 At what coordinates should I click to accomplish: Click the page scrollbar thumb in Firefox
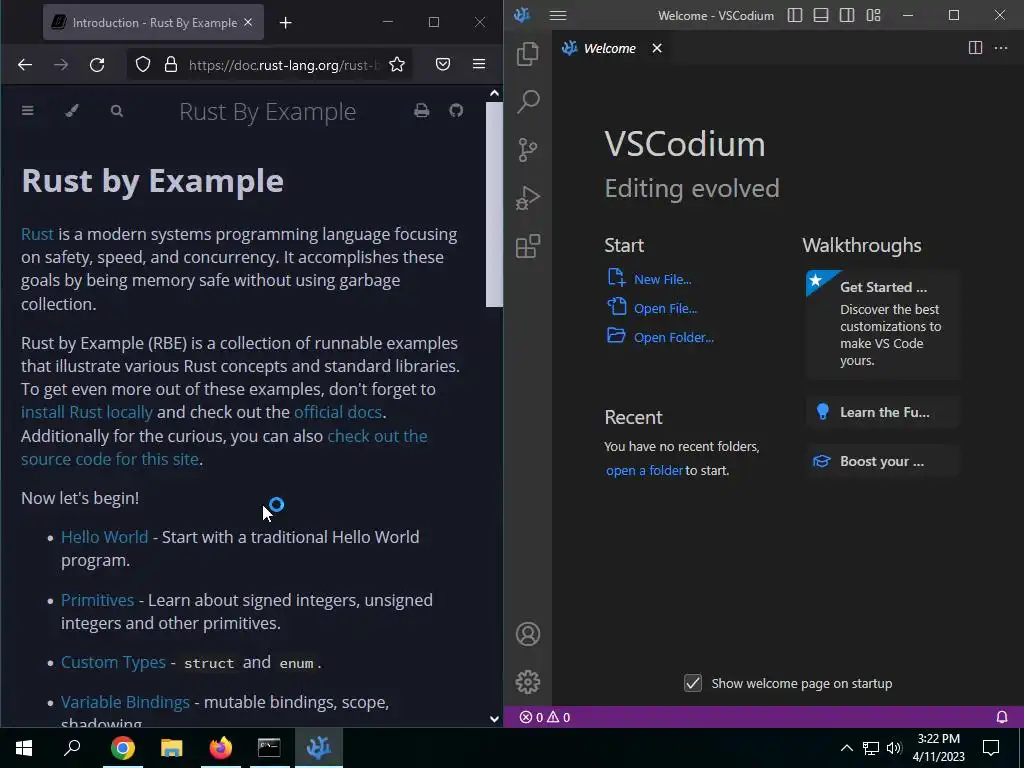tap(494, 204)
